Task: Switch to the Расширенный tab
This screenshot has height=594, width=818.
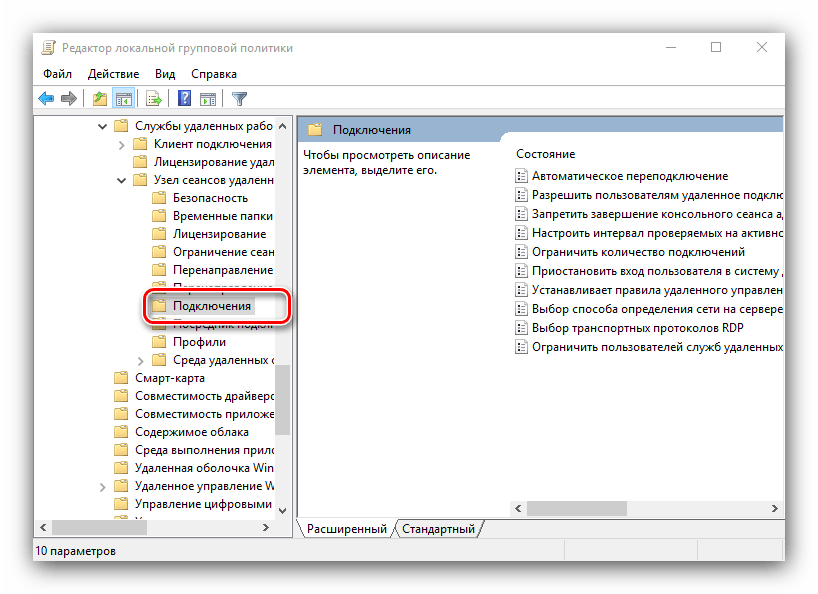Action: point(346,528)
